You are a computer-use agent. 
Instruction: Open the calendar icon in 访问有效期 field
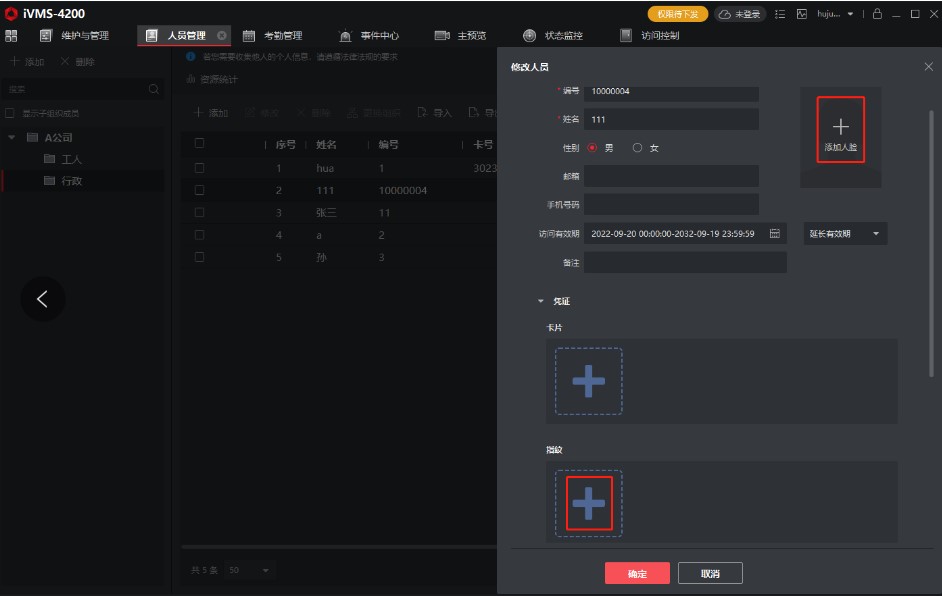[x=775, y=233]
